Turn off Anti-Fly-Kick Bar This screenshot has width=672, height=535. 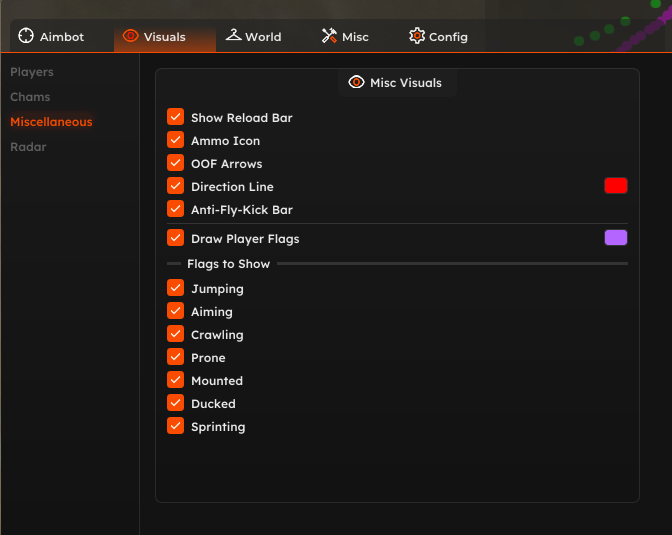pos(176,209)
